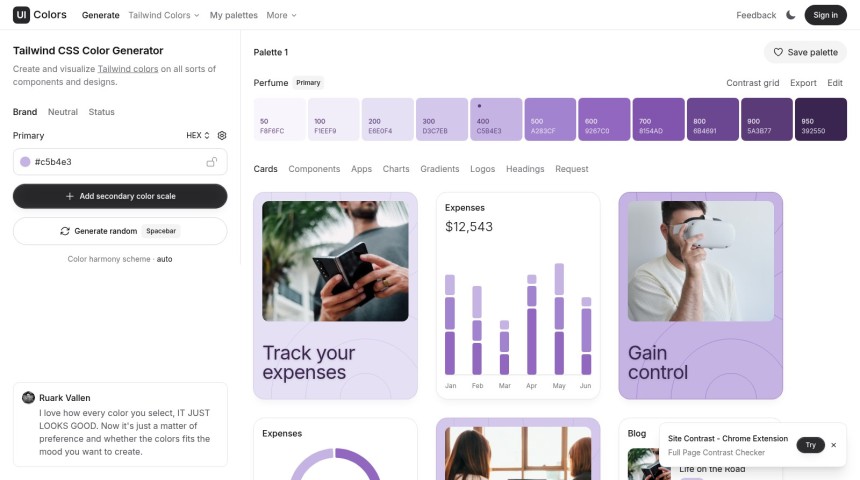Click Save palette button
This screenshot has height=480, width=860.
[x=805, y=52]
